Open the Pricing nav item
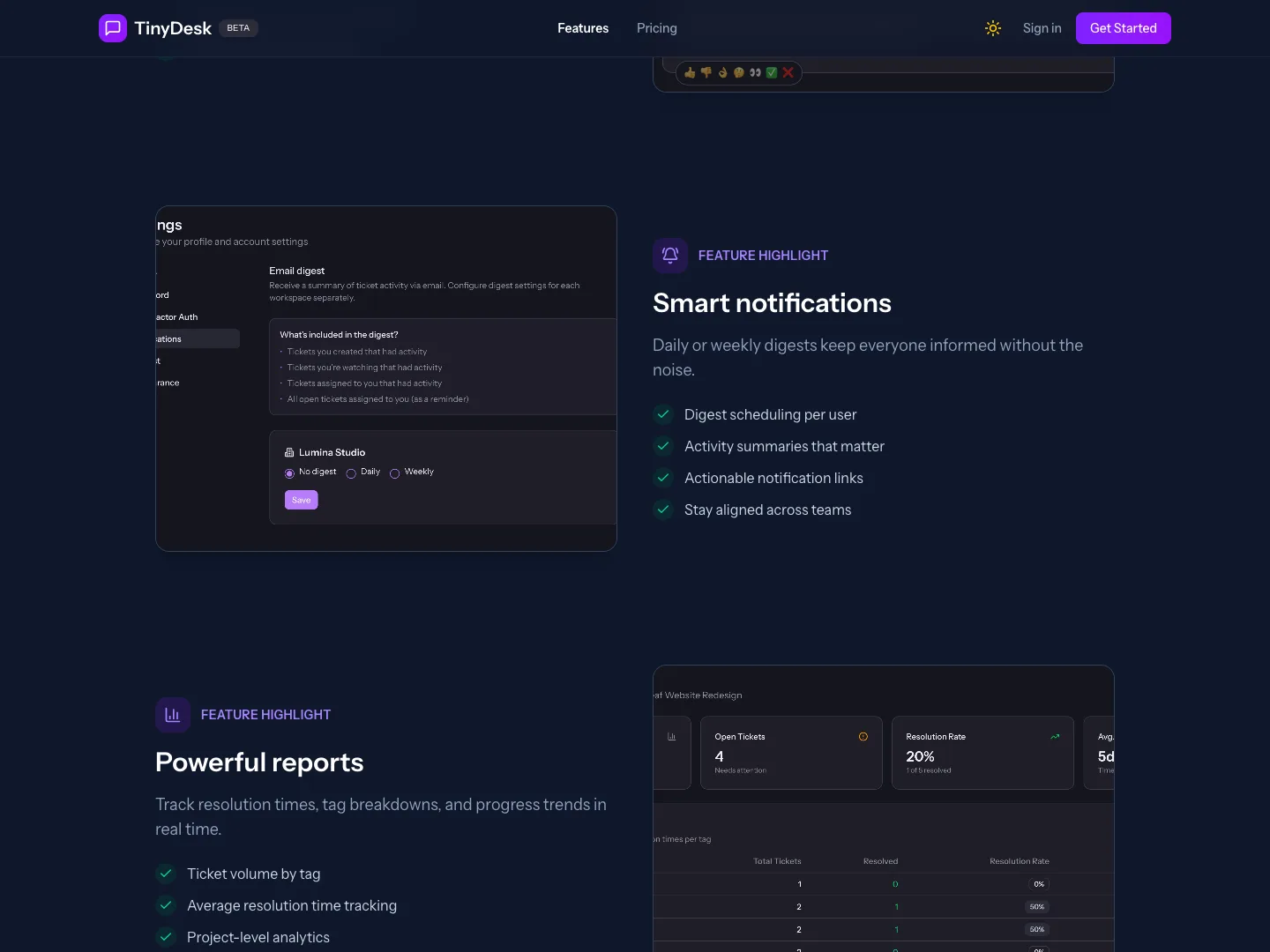Viewport: 1270px width, 952px height. [657, 28]
